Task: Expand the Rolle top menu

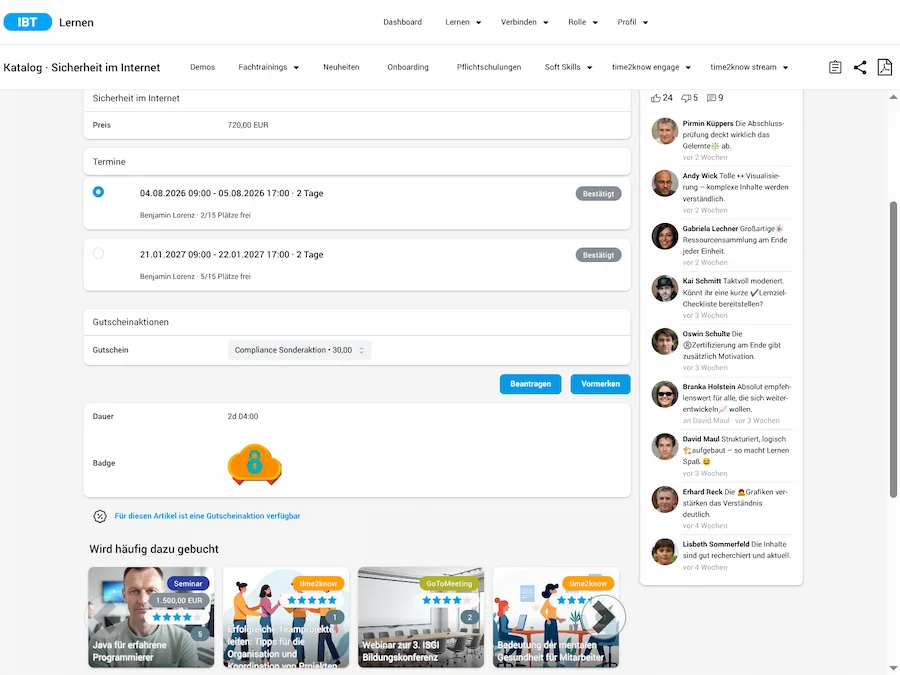Action: (x=583, y=22)
